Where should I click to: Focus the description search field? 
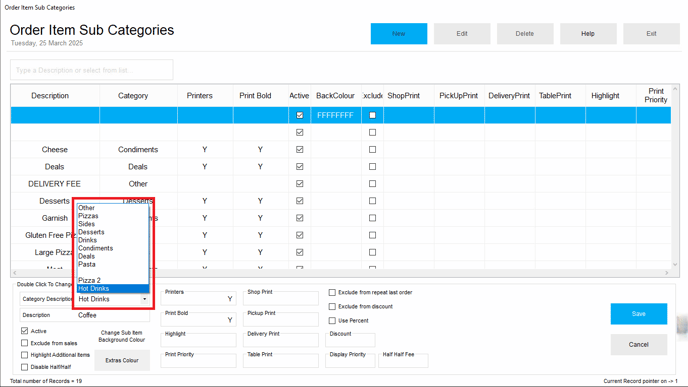(92, 70)
